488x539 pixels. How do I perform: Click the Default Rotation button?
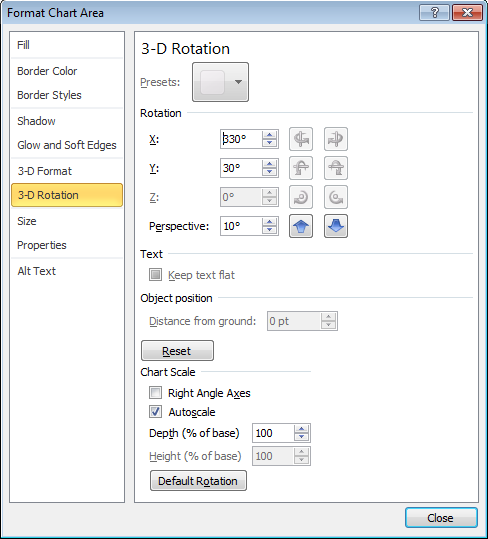(198, 481)
